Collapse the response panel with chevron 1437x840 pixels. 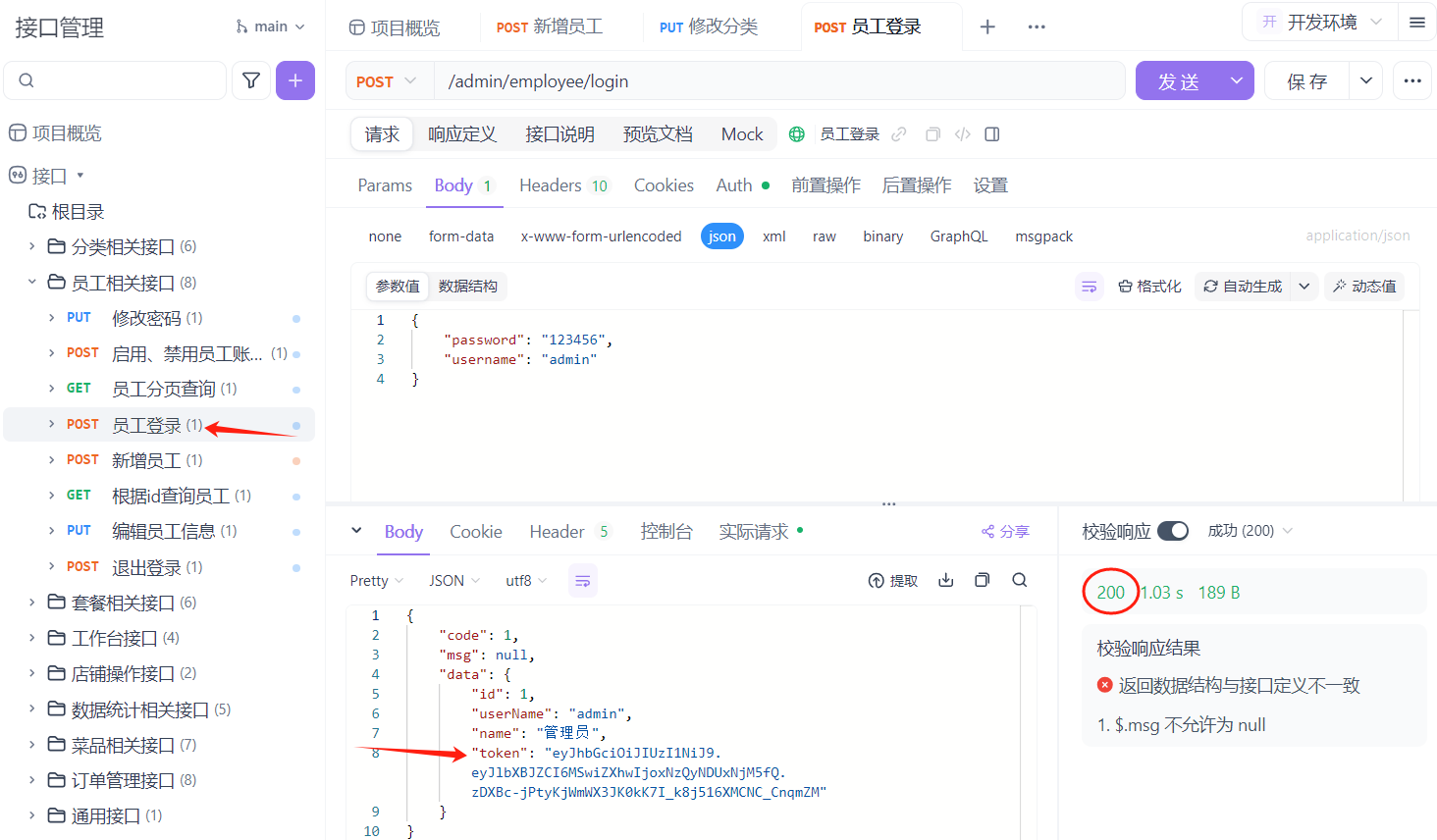[x=356, y=531]
